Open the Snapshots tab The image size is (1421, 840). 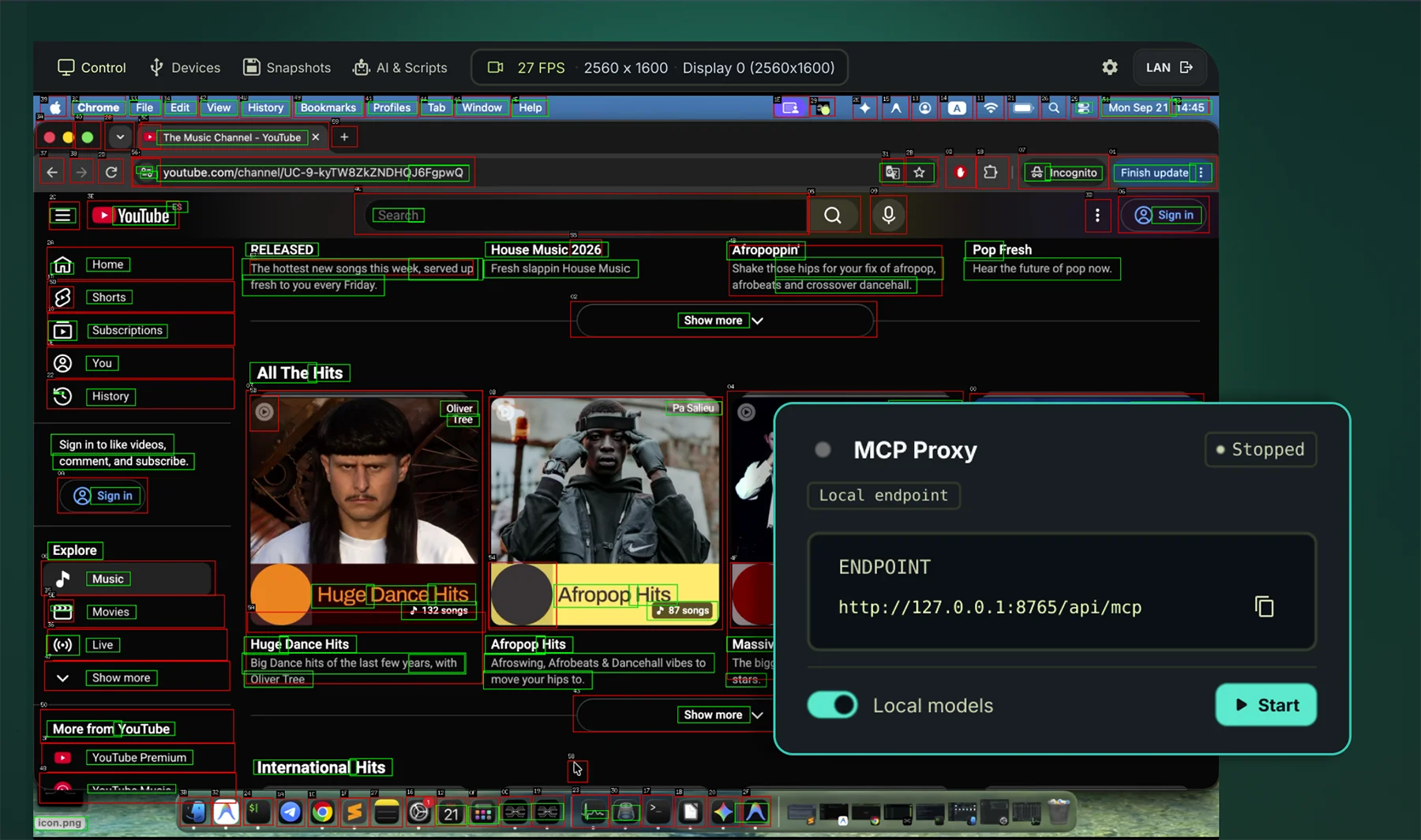(x=287, y=68)
